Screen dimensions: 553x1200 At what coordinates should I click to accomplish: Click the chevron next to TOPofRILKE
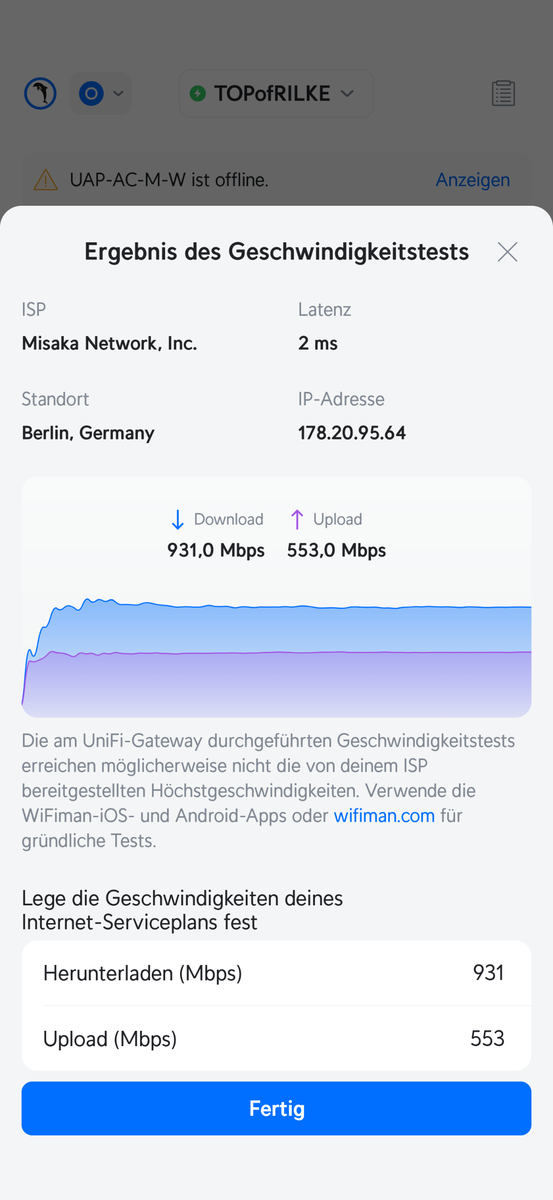347,93
